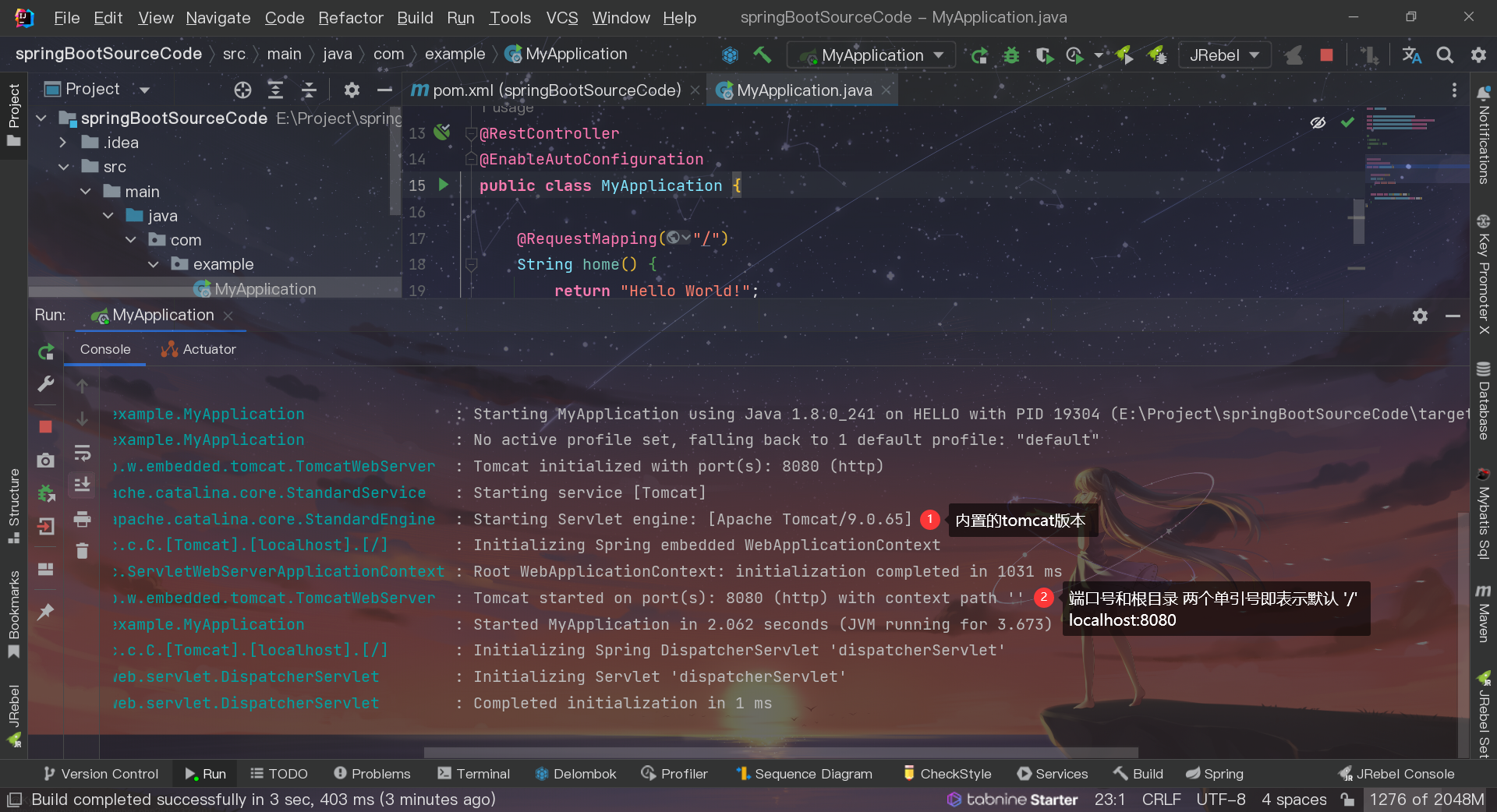This screenshot has width=1497, height=812.
Task: Collapse the example package
Action: 153,264
